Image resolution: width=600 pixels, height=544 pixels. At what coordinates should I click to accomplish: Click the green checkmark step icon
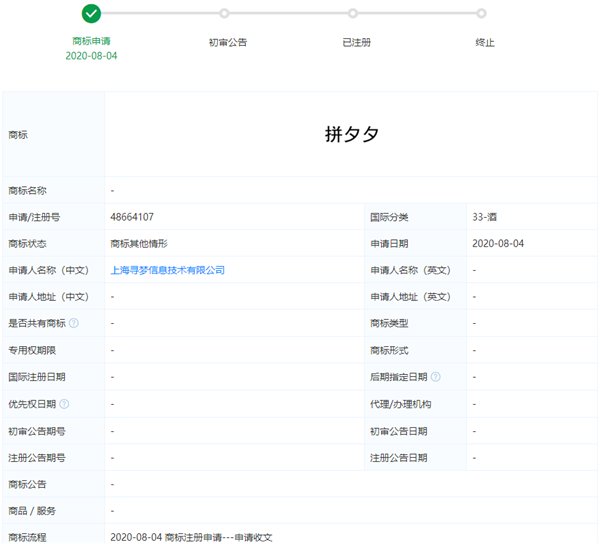tap(91, 14)
